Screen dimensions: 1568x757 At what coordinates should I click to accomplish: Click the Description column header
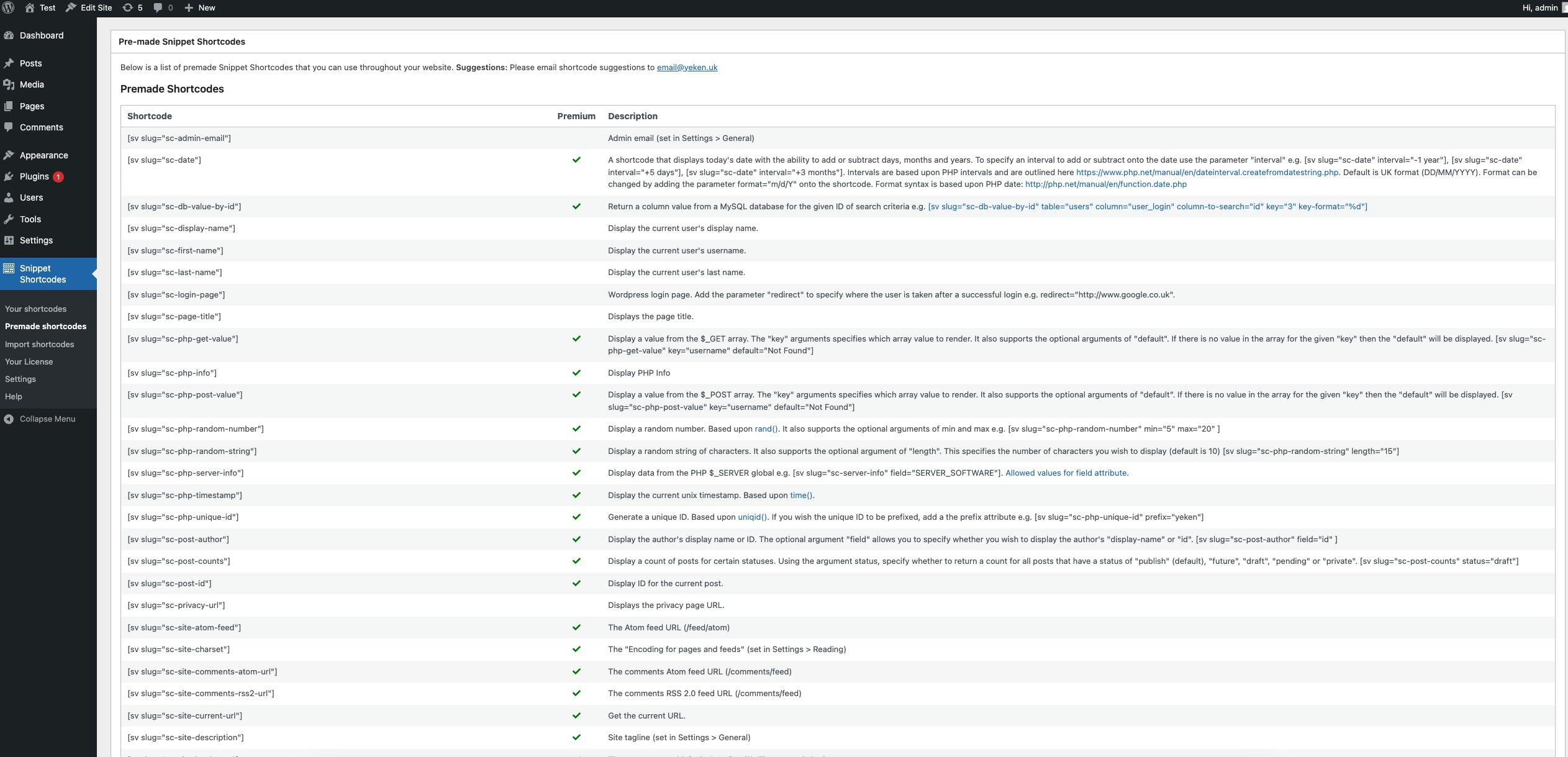(x=633, y=116)
